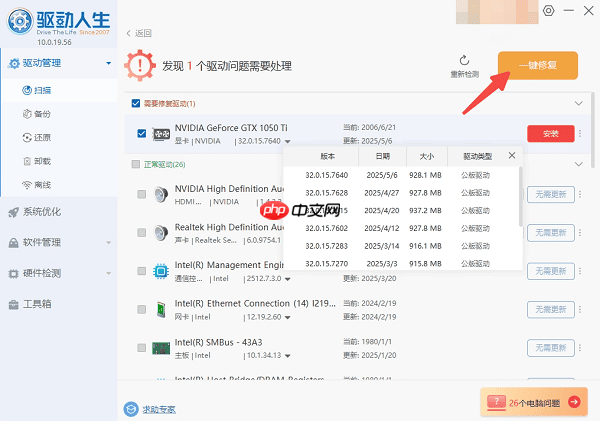Check the NVIDIA High Definition Audio checkbox
Screen dimensions: 600x421
click(142, 194)
